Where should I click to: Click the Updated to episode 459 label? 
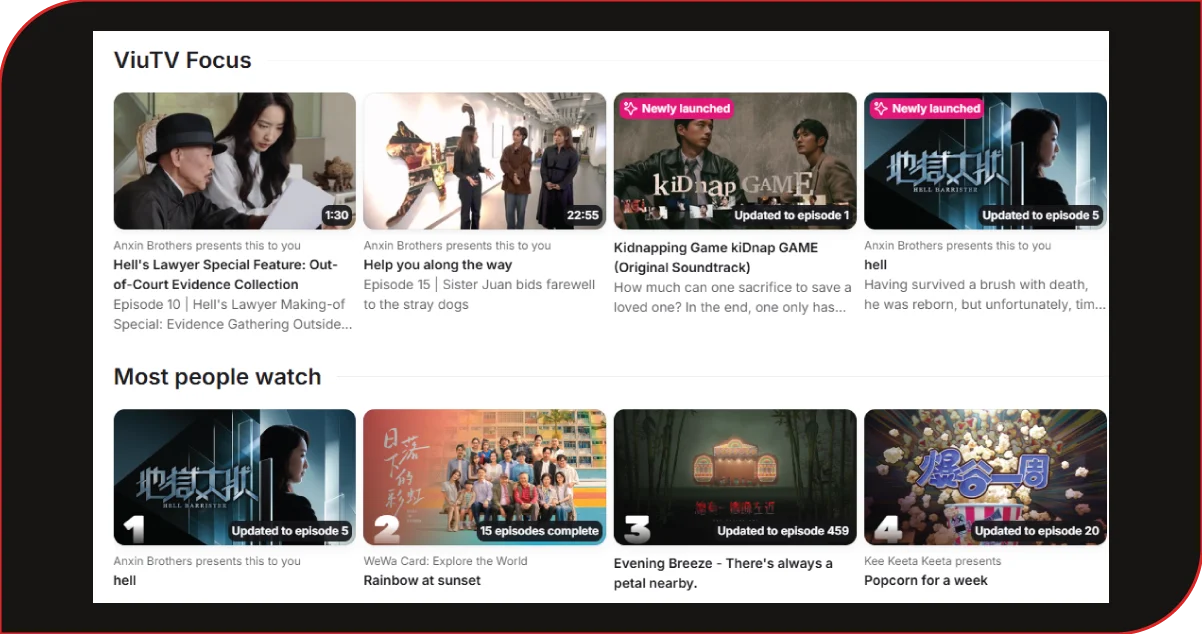(x=784, y=531)
